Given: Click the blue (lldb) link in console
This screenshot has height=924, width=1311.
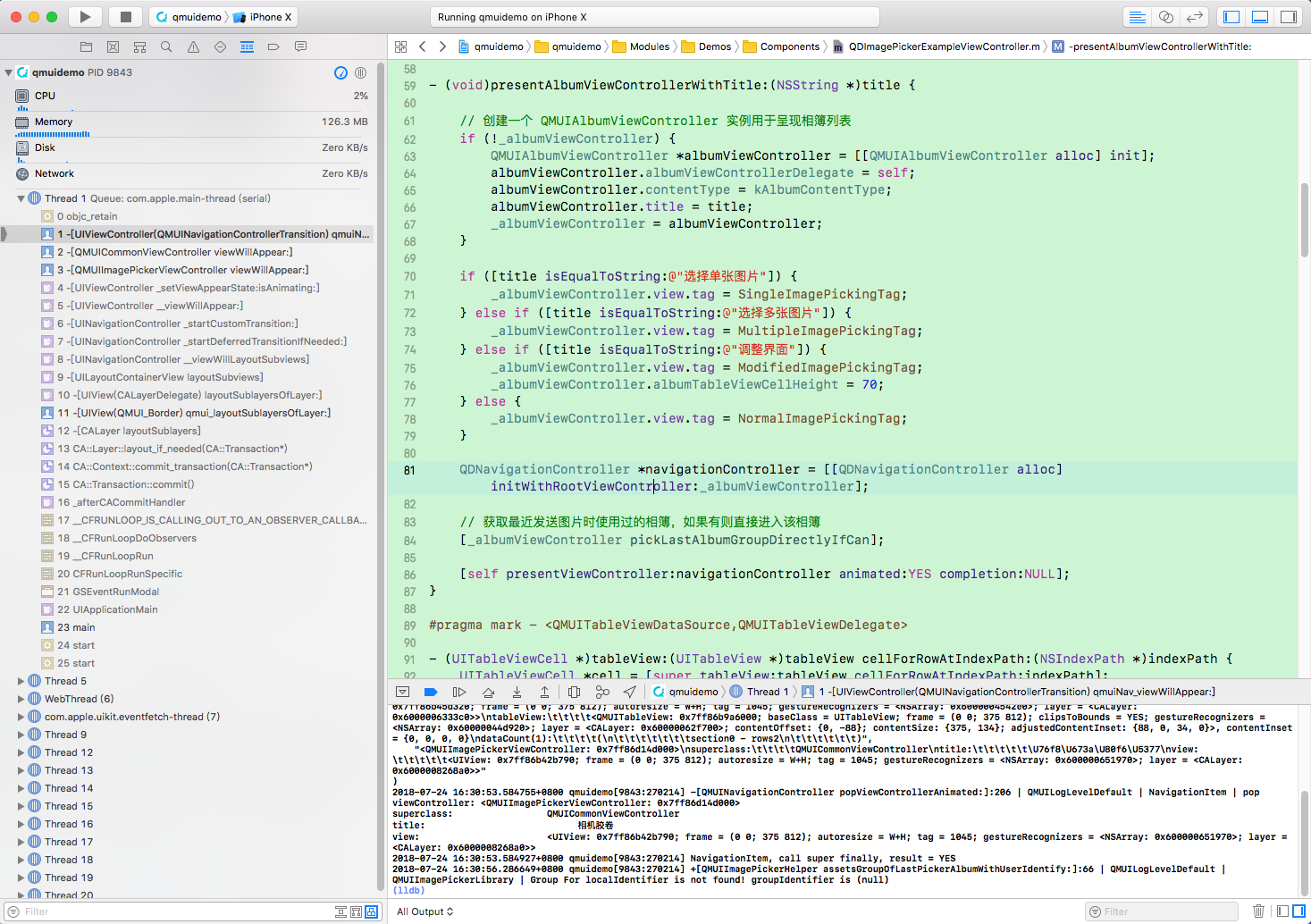Looking at the screenshot, I should coord(408,889).
